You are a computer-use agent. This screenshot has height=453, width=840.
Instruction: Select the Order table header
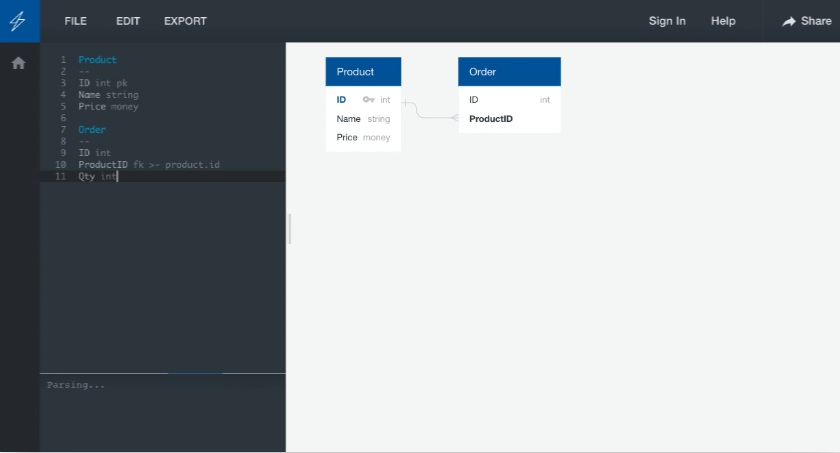tap(509, 72)
